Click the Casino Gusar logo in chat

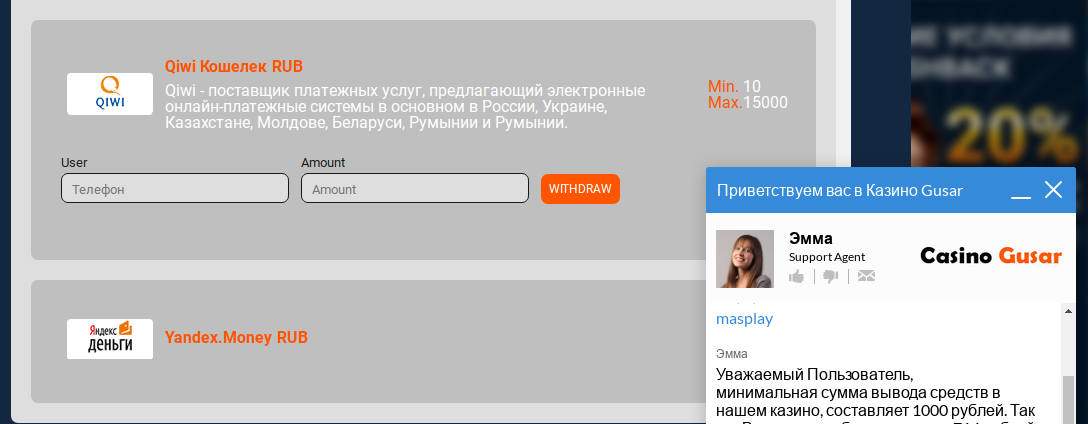pos(991,256)
